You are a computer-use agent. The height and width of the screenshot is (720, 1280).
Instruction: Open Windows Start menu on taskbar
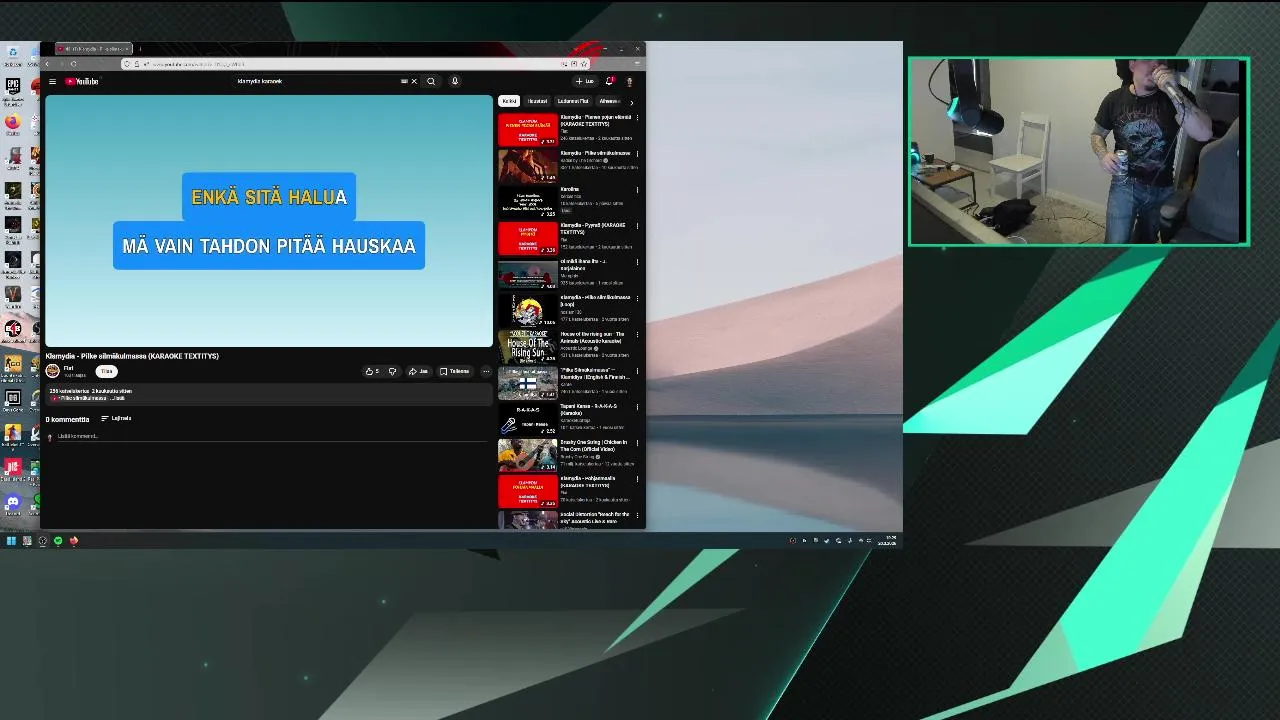[x=11, y=541]
